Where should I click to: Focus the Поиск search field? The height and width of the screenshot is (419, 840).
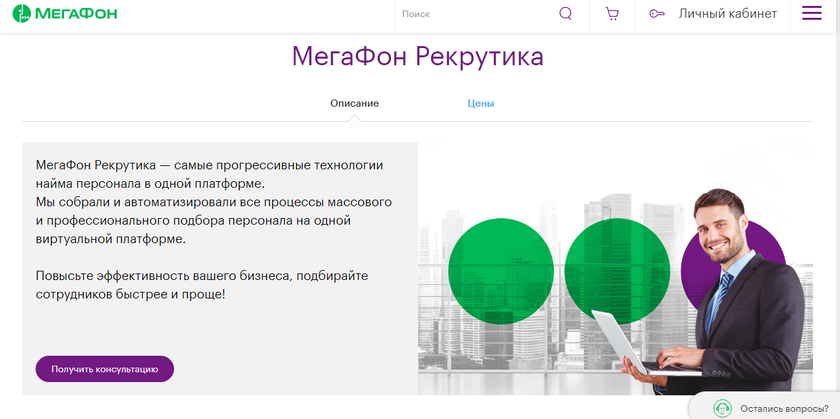click(478, 14)
